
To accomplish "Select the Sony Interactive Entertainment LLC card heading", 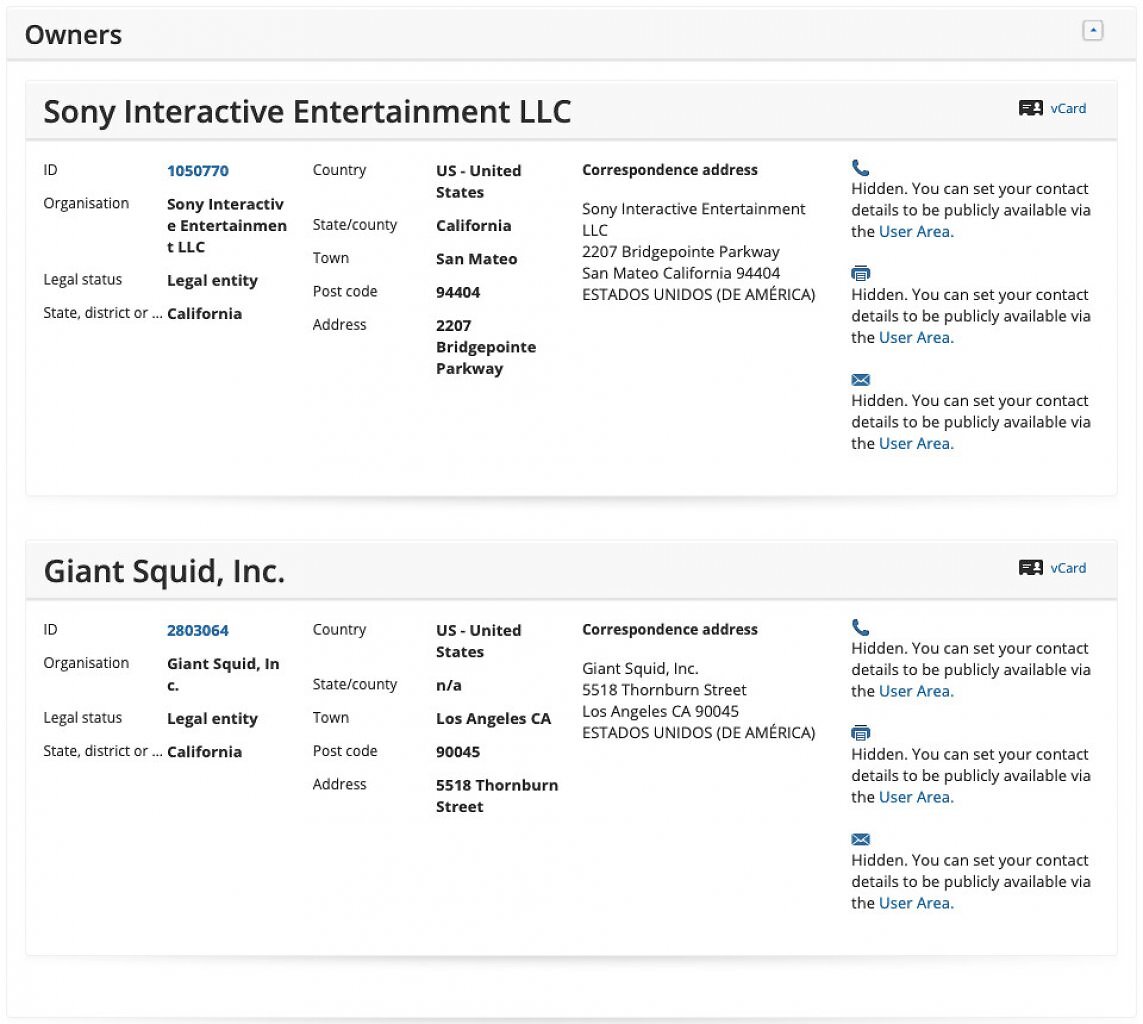I will tap(307, 112).
